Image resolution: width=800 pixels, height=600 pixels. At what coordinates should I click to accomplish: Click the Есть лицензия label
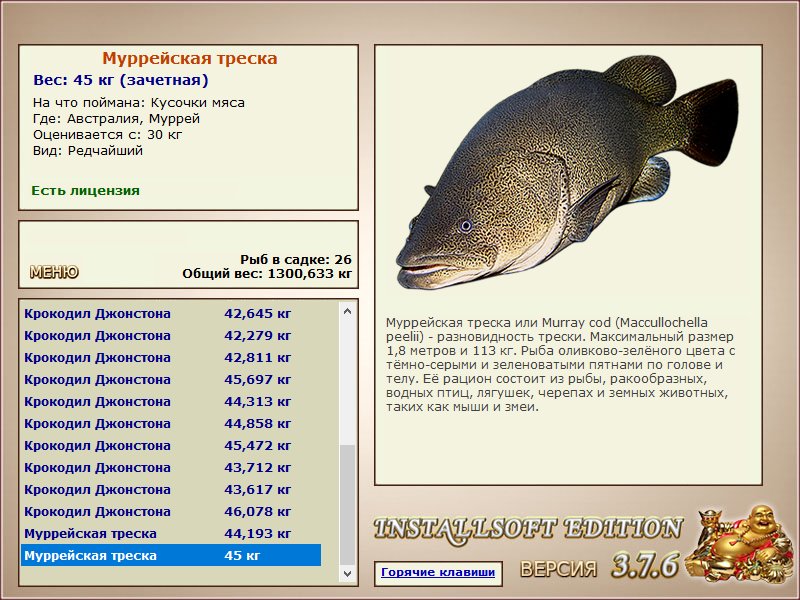[85, 191]
